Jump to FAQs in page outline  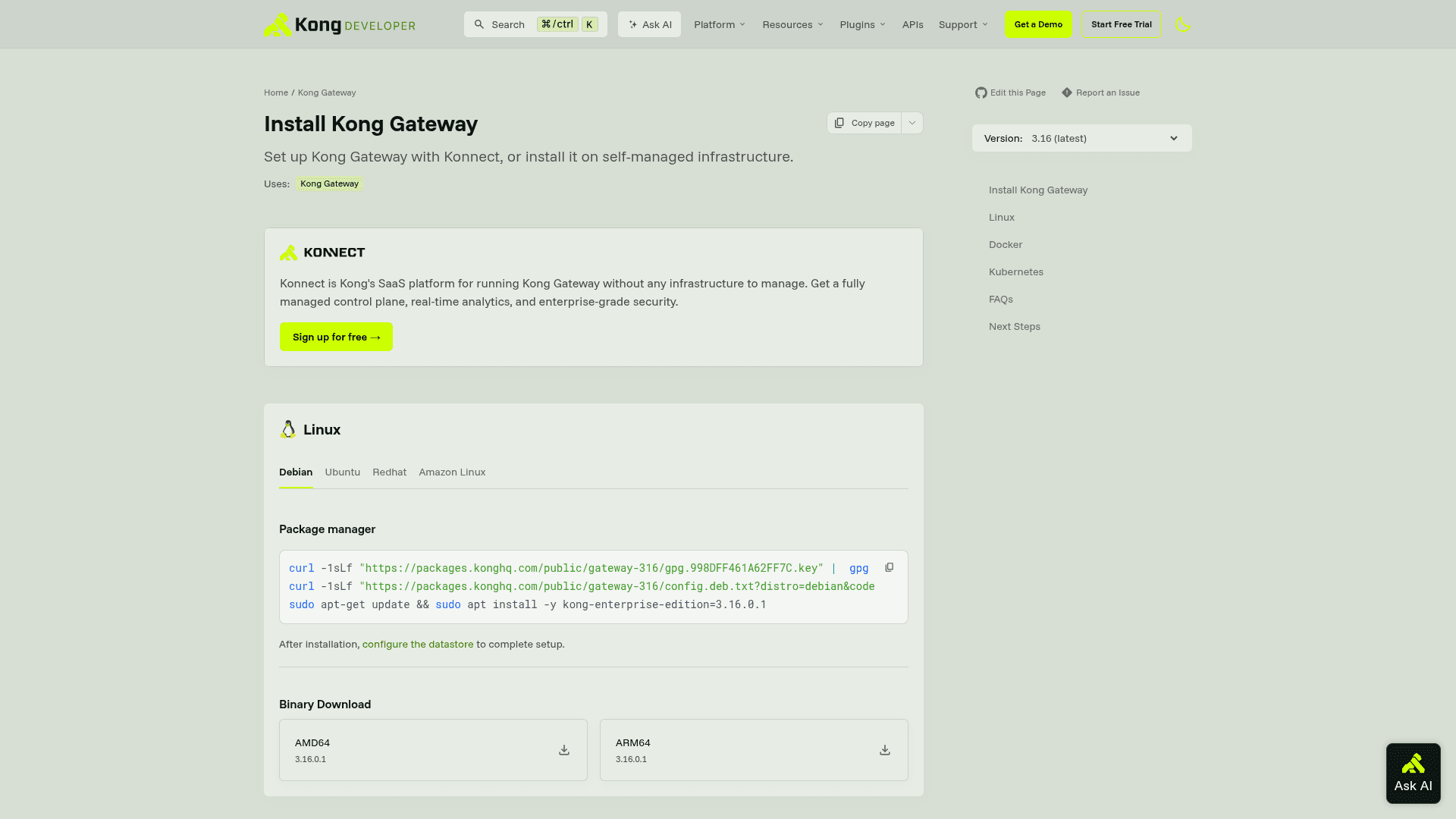pyautogui.click(x=1001, y=299)
